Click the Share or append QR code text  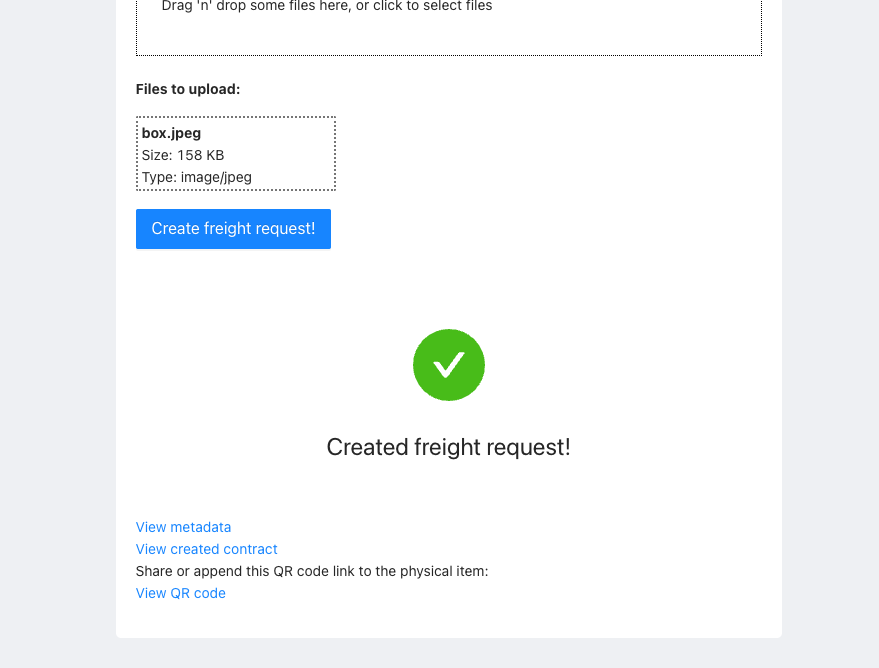(312, 571)
